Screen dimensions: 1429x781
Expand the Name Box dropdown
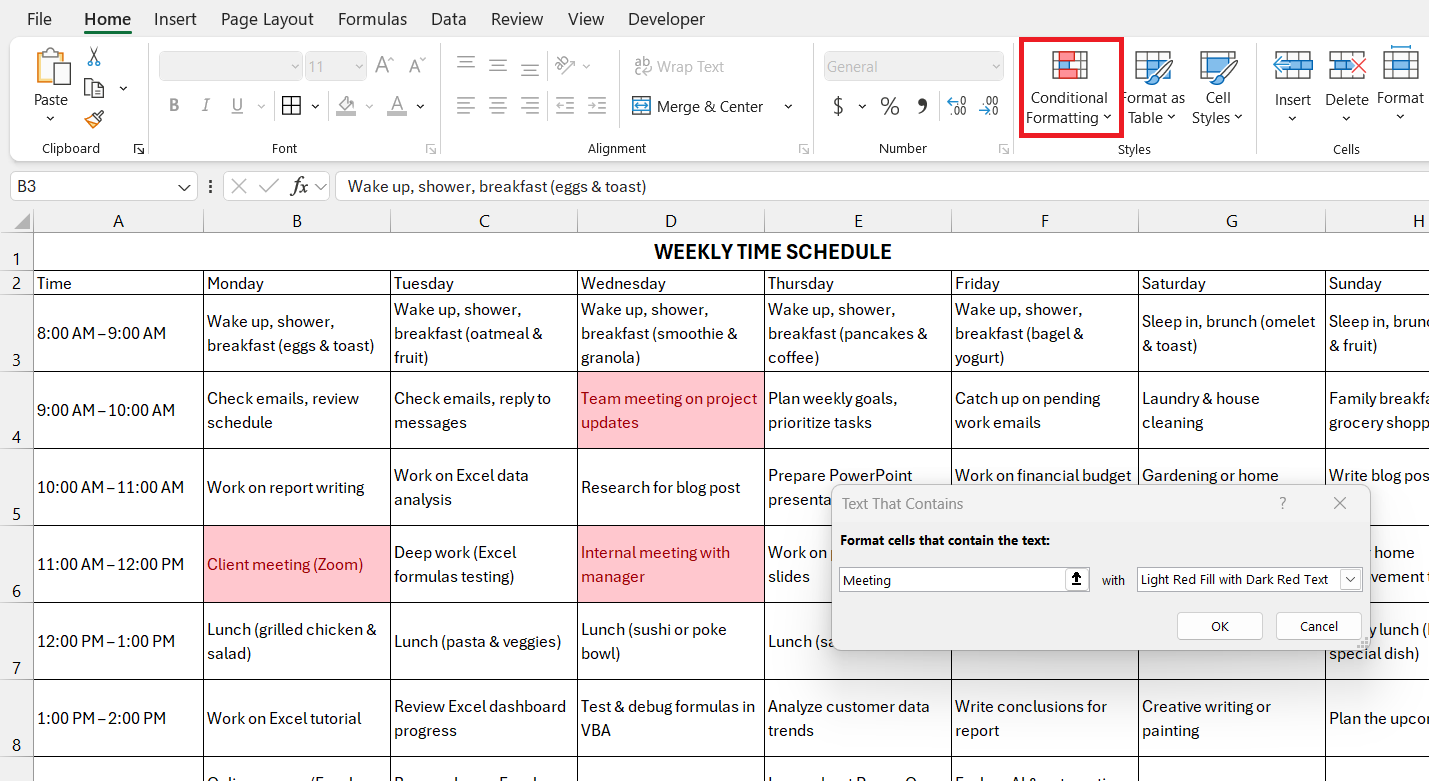pos(185,186)
